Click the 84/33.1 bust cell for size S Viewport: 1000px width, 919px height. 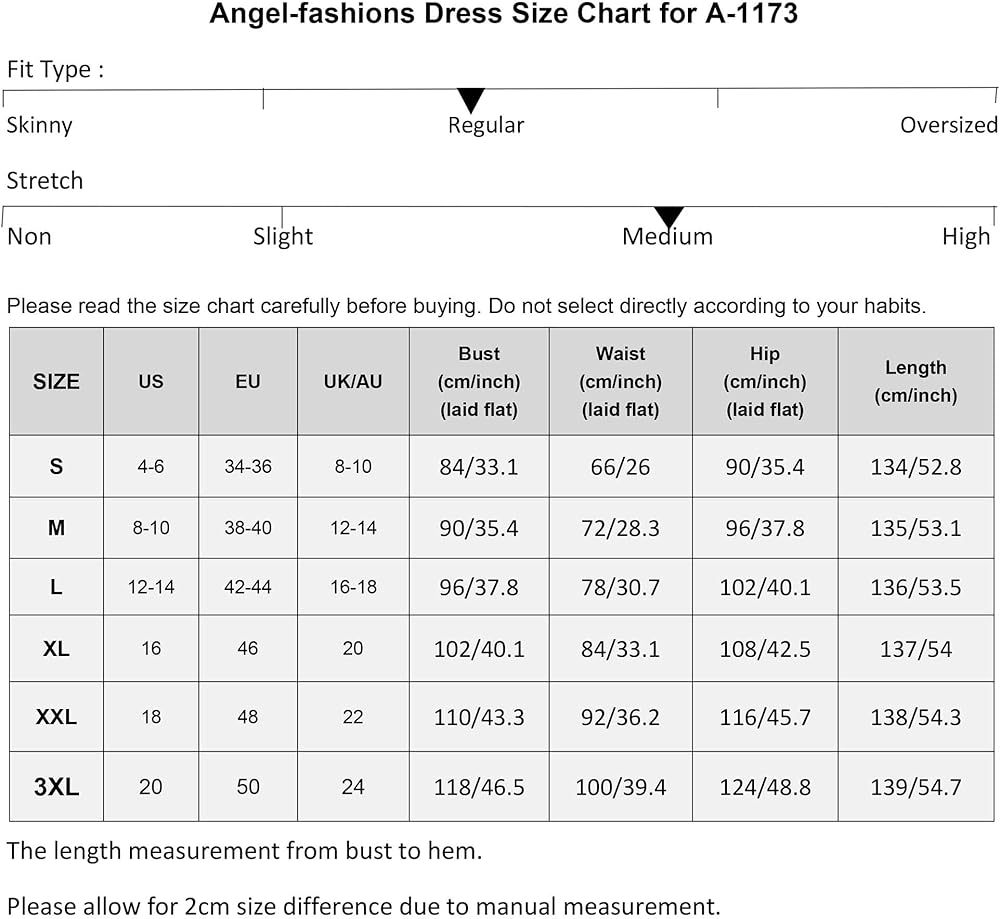[x=479, y=467]
